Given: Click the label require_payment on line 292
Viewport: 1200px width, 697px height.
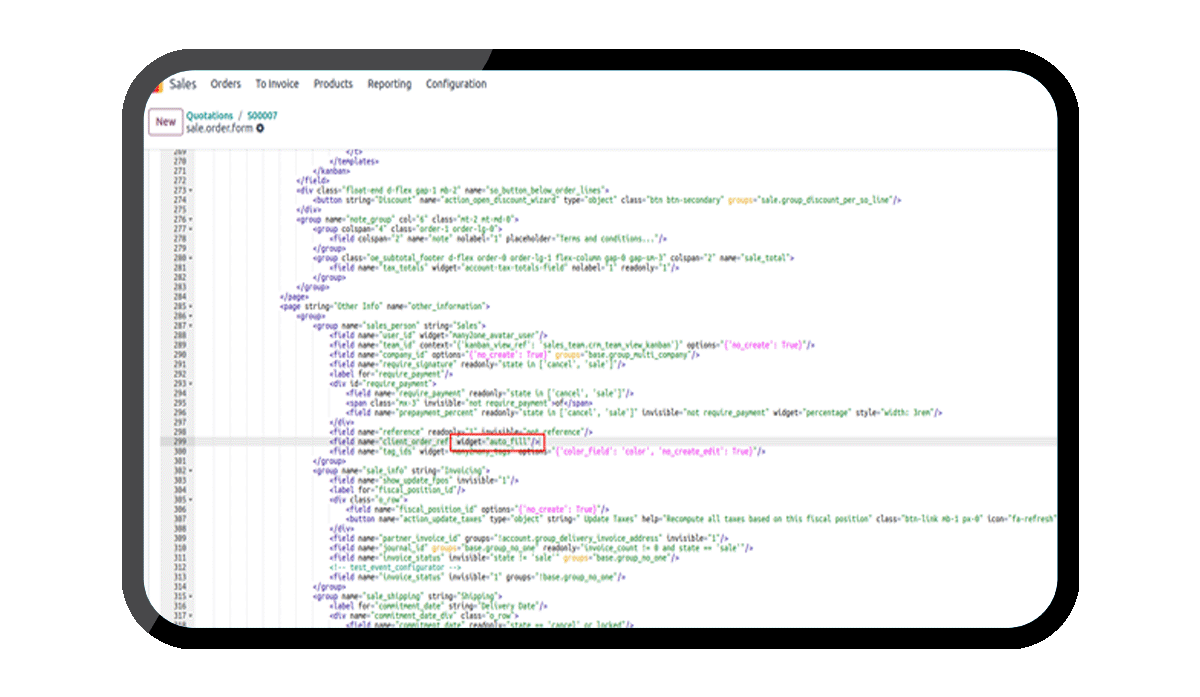Looking at the screenshot, I should 391,373.
